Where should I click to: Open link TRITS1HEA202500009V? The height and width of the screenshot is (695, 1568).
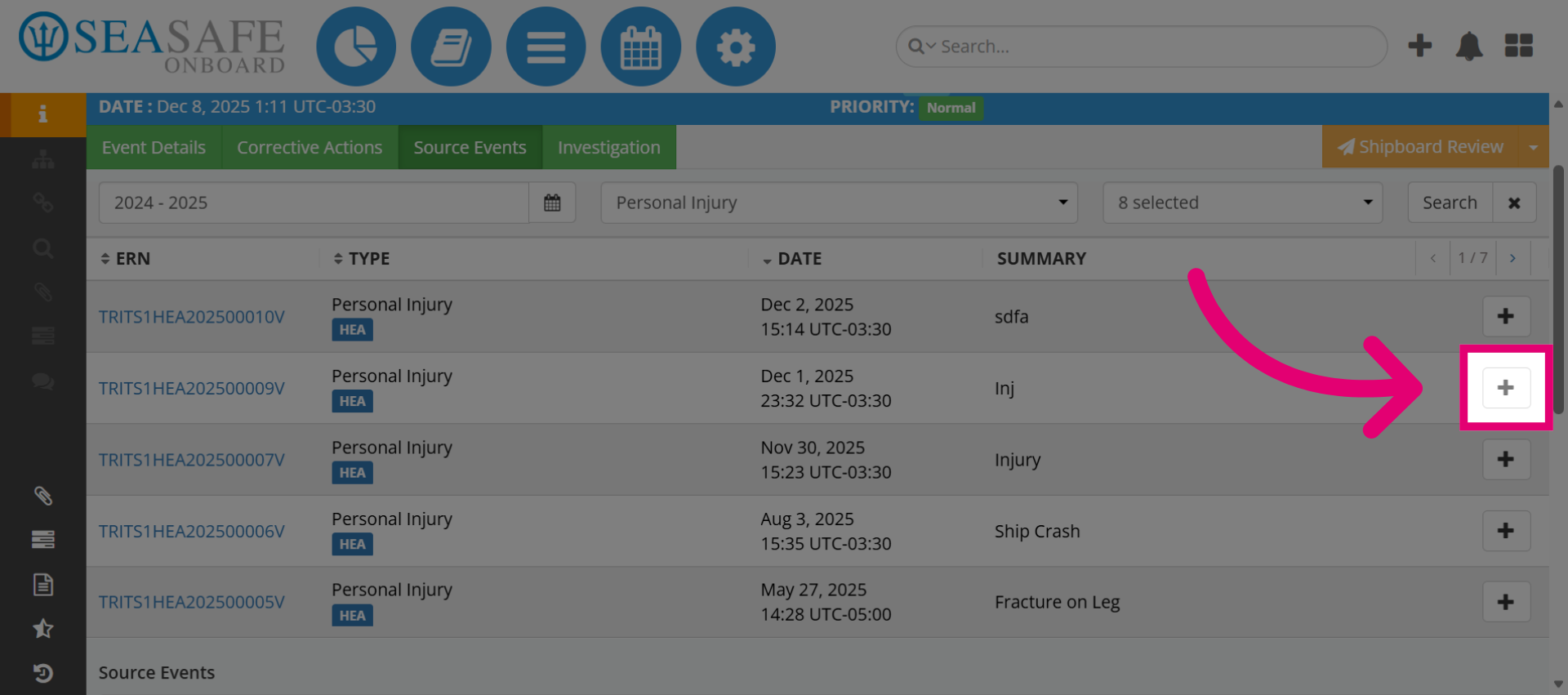click(x=192, y=388)
